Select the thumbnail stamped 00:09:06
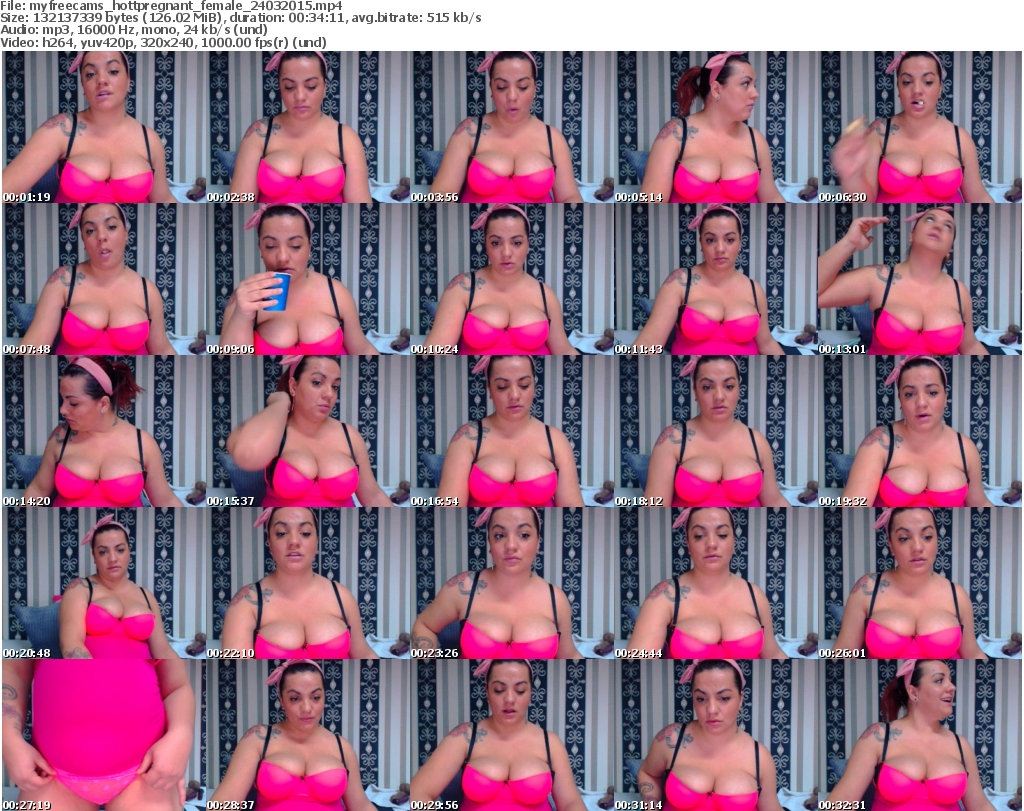1024x811 pixels. (308, 279)
